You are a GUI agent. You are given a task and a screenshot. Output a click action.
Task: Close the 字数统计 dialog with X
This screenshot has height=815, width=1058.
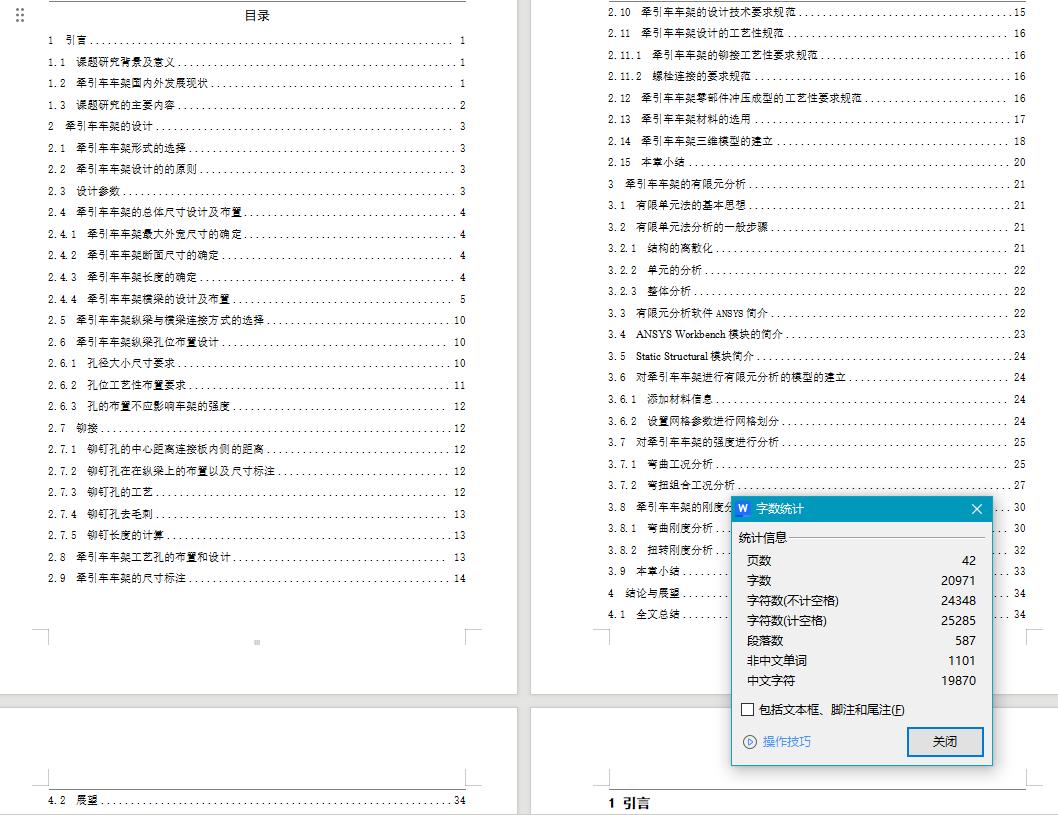[x=976, y=509]
